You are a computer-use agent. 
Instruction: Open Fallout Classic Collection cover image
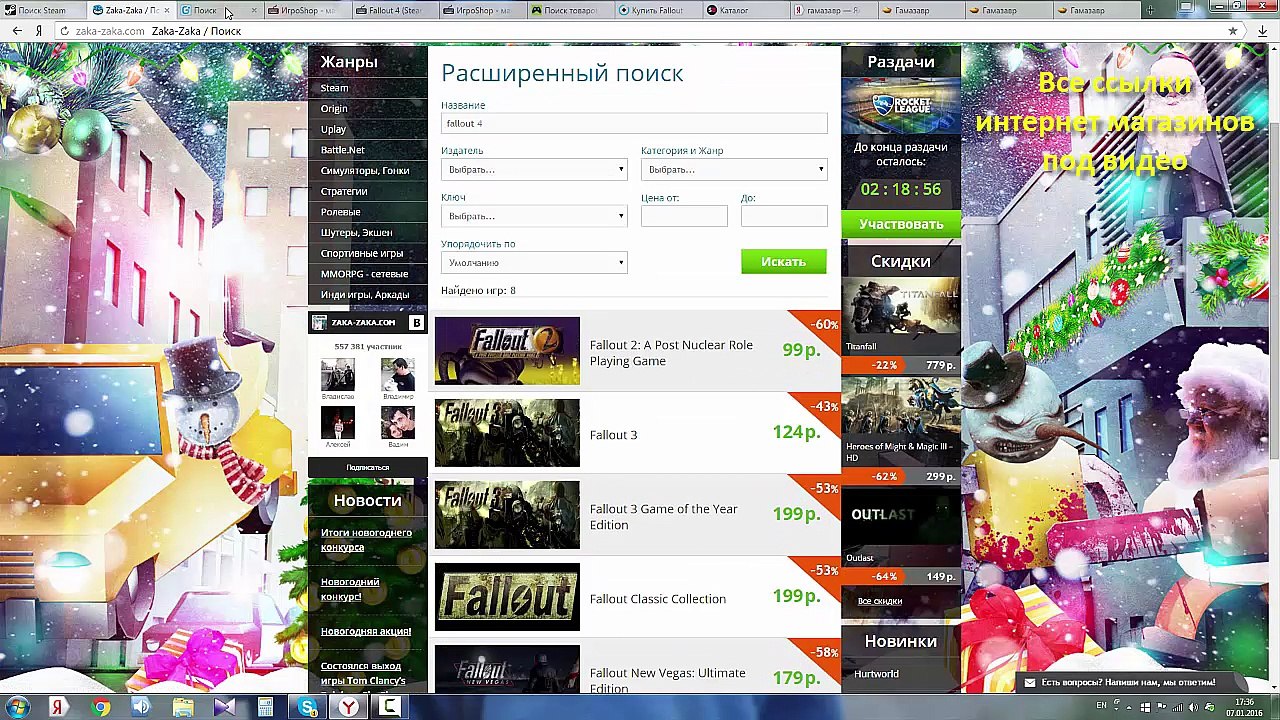coord(507,597)
